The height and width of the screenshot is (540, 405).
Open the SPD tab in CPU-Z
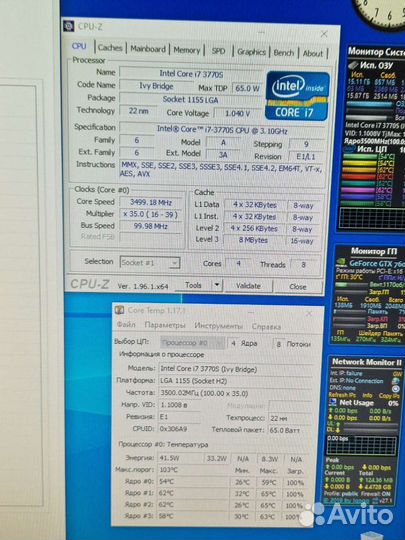pyautogui.click(x=218, y=51)
